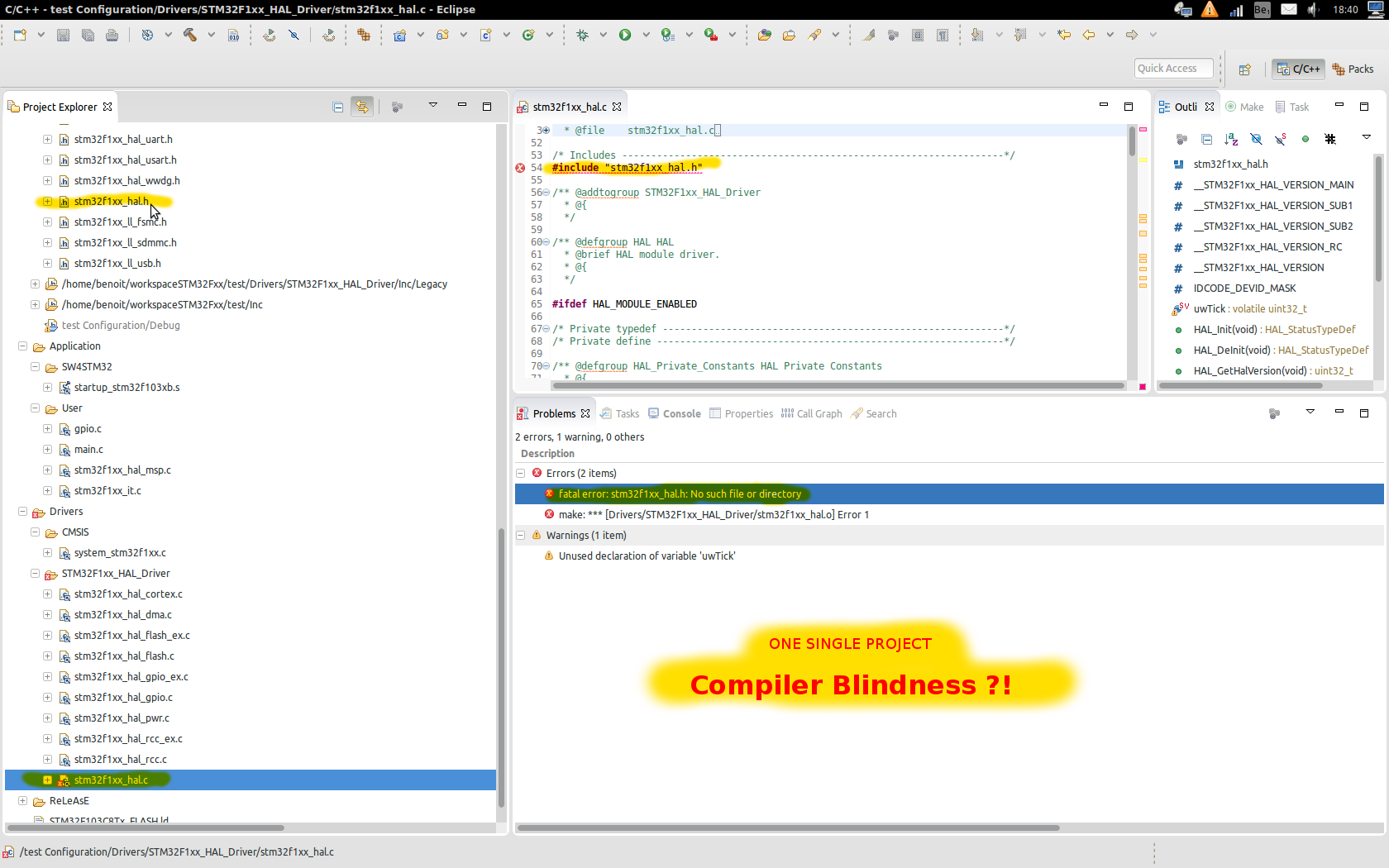Click the error marker on line 54

click(x=520, y=168)
